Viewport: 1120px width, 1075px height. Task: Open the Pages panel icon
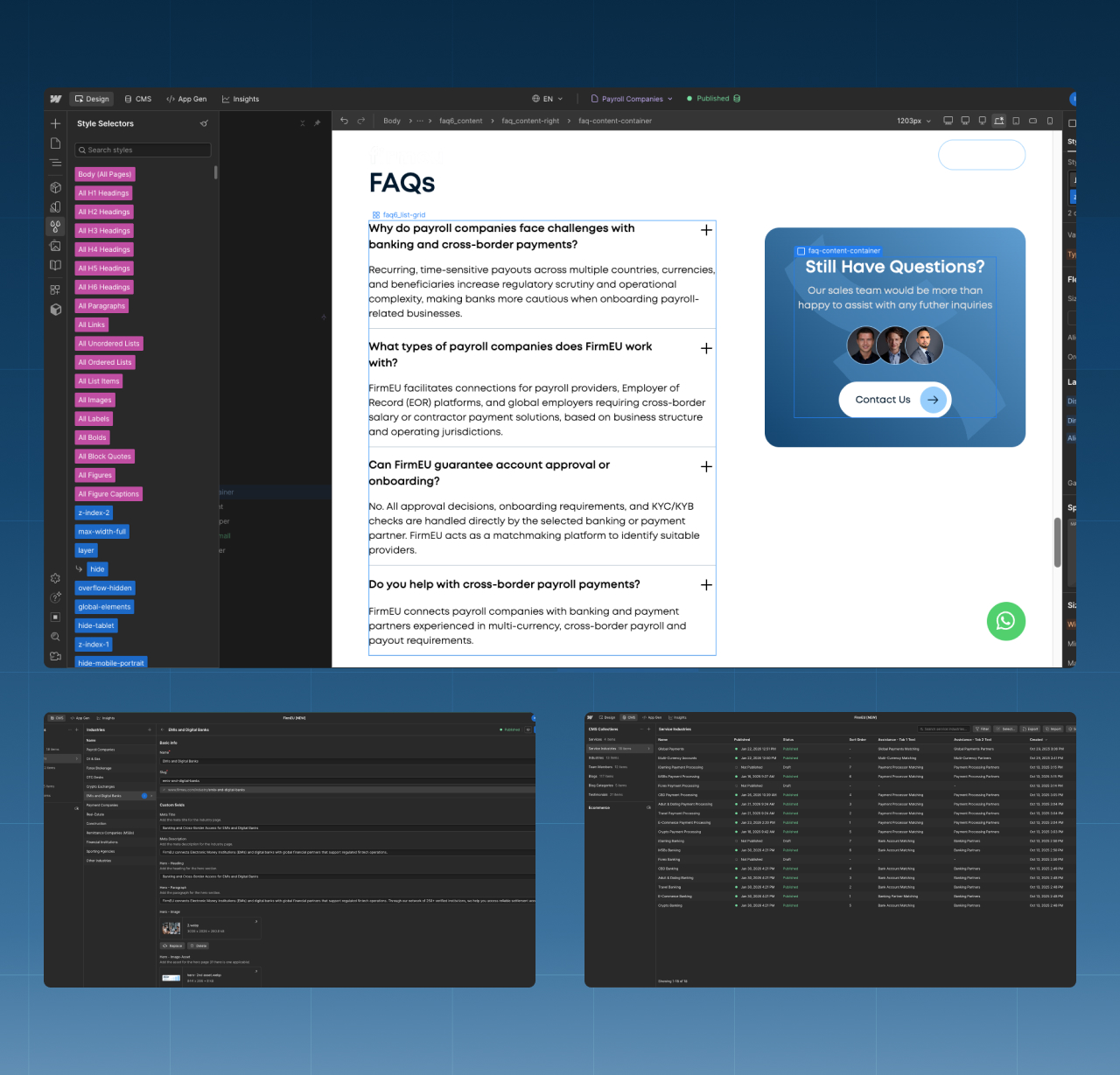pos(55,143)
